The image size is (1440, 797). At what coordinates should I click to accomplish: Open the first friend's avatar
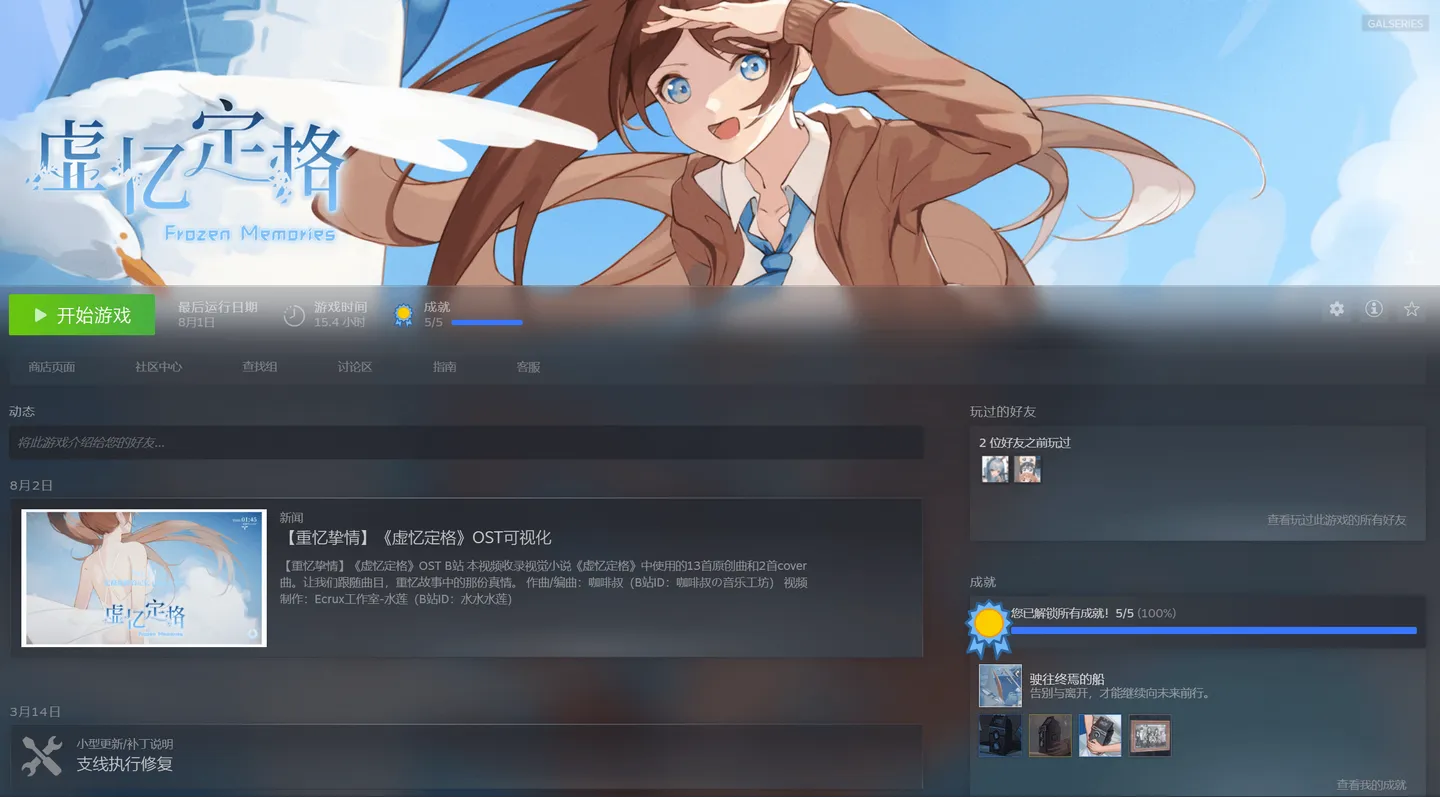click(x=995, y=469)
